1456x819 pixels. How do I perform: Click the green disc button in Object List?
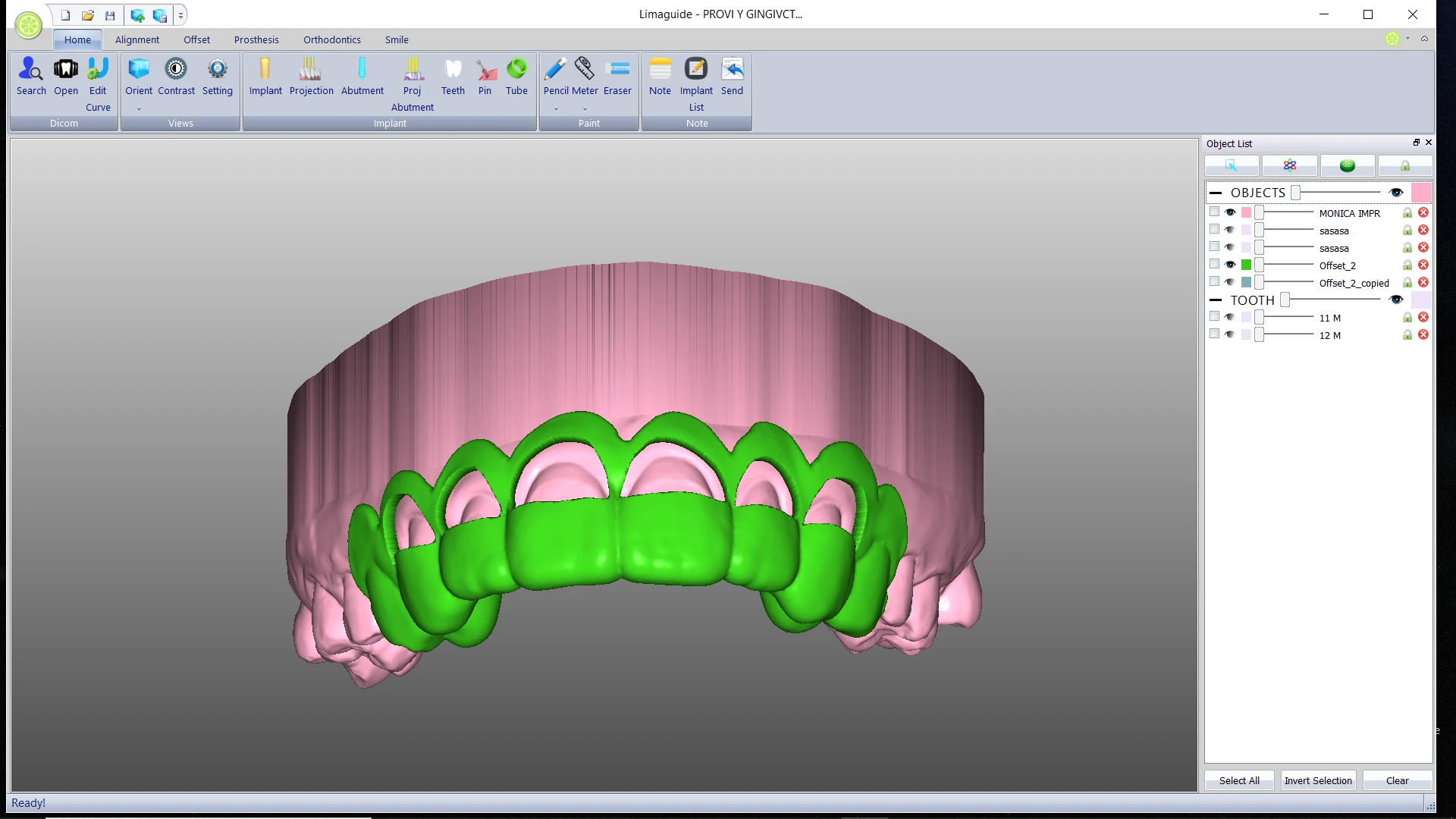click(1347, 165)
